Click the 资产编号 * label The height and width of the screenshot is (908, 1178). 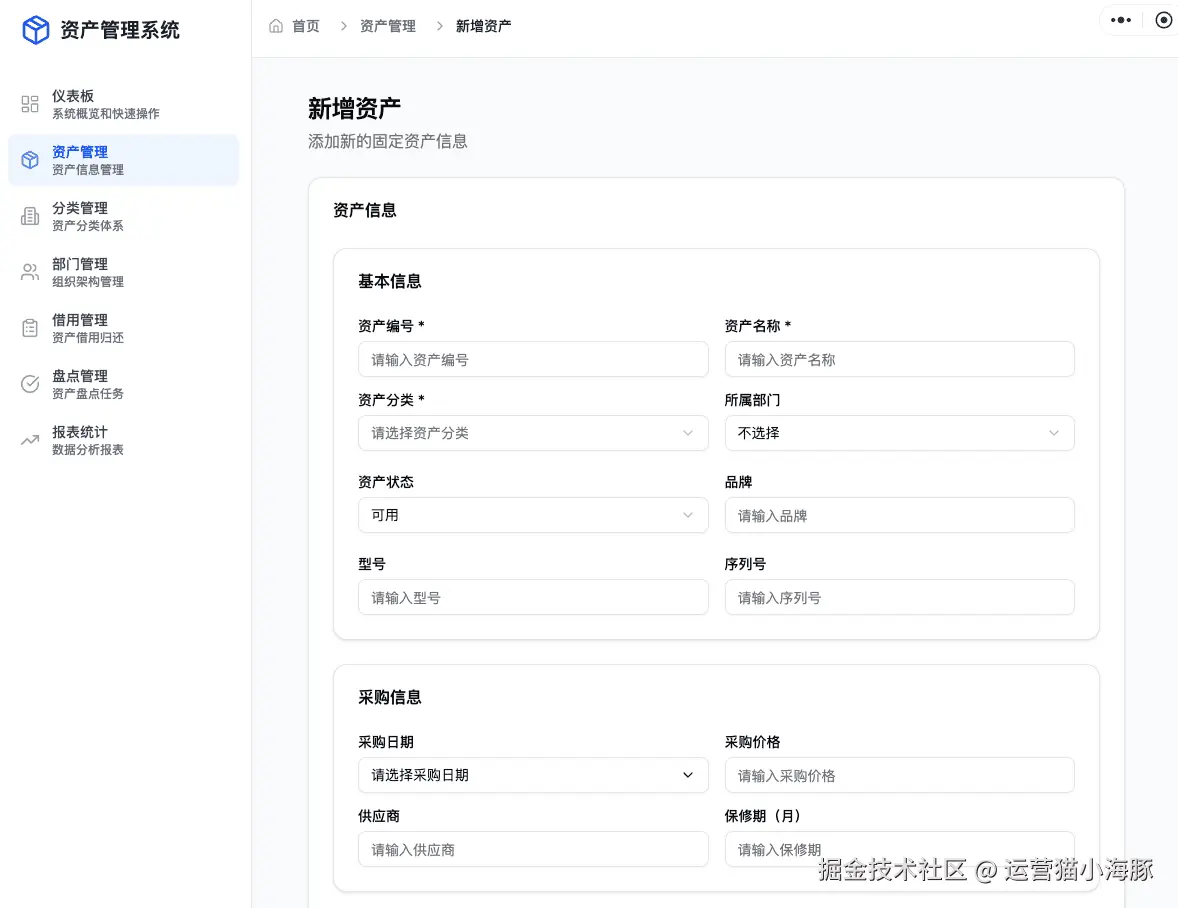(391, 326)
